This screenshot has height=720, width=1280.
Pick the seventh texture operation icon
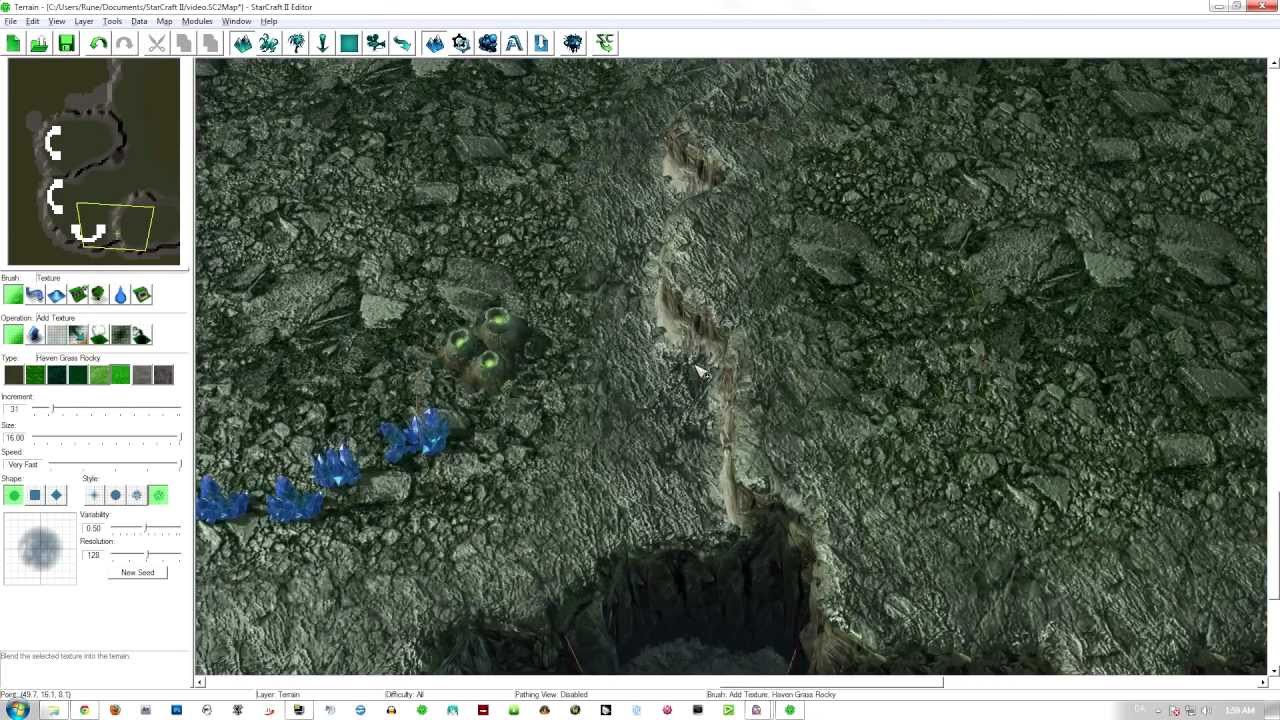tap(141, 335)
